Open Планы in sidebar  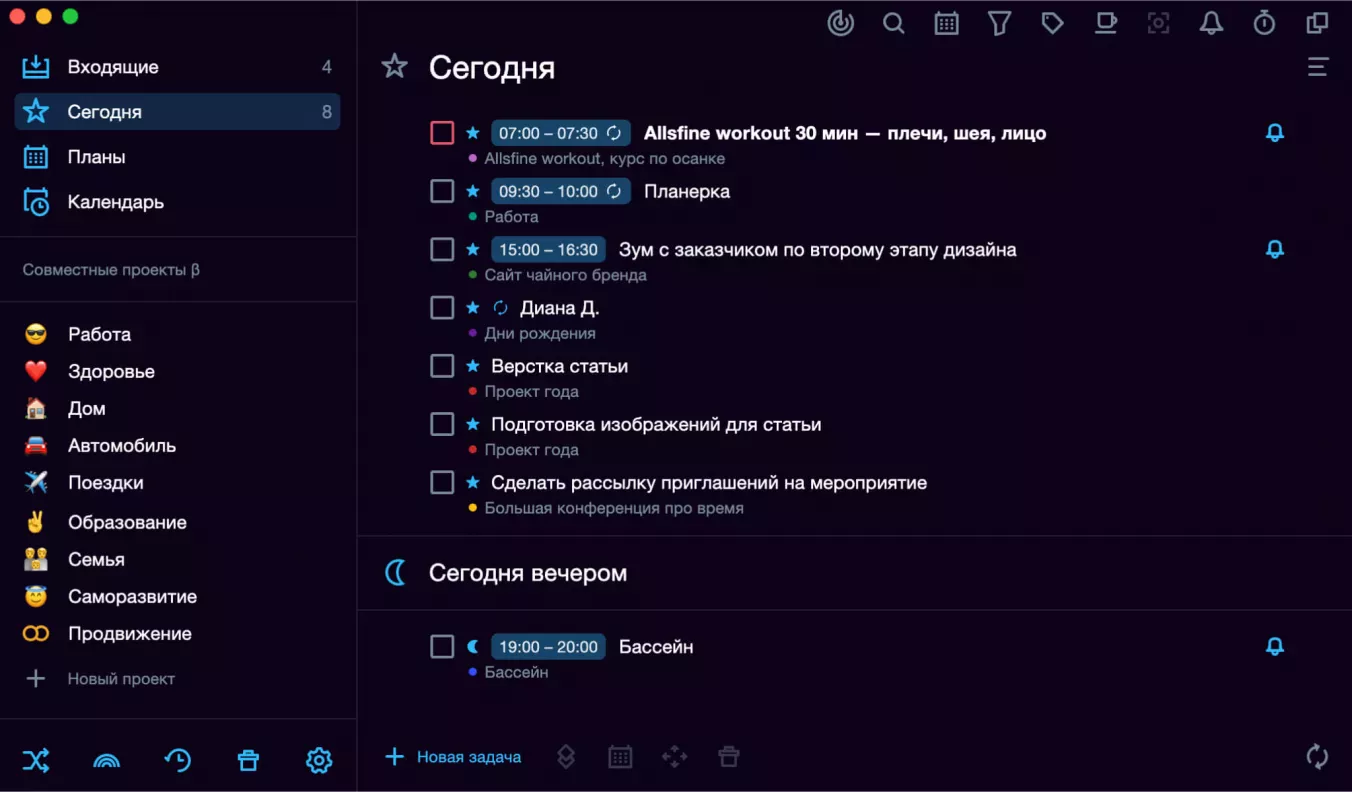pos(177,157)
